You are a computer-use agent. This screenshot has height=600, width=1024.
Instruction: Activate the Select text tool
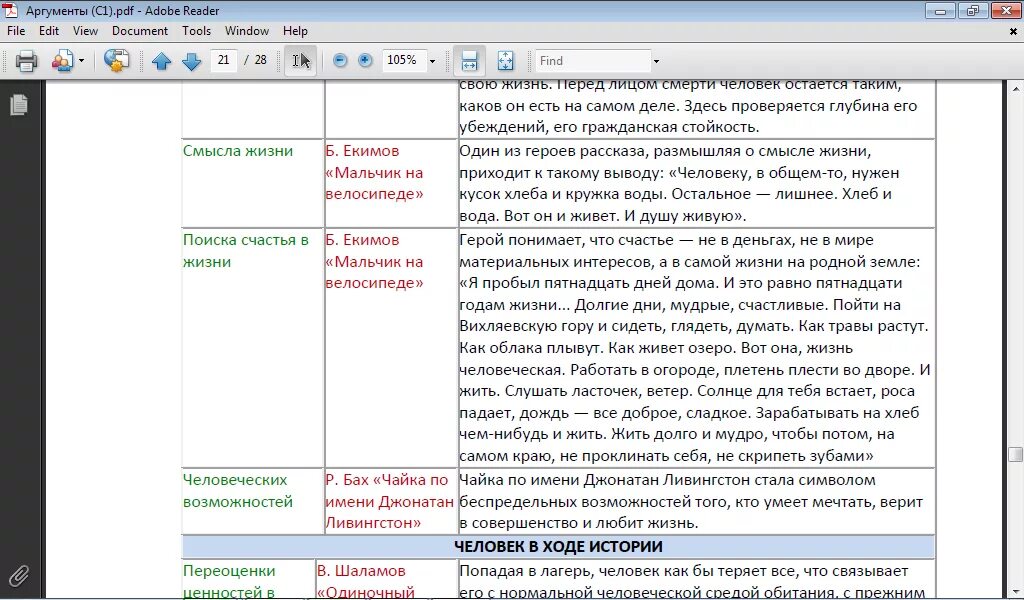pyautogui.click(x=298, y=61)
